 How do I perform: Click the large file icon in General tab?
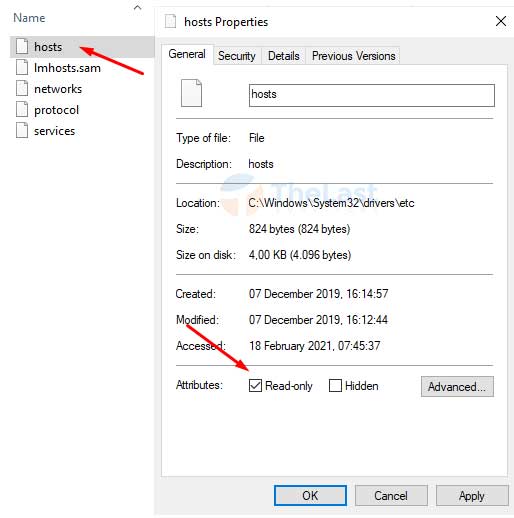point(191,93)
